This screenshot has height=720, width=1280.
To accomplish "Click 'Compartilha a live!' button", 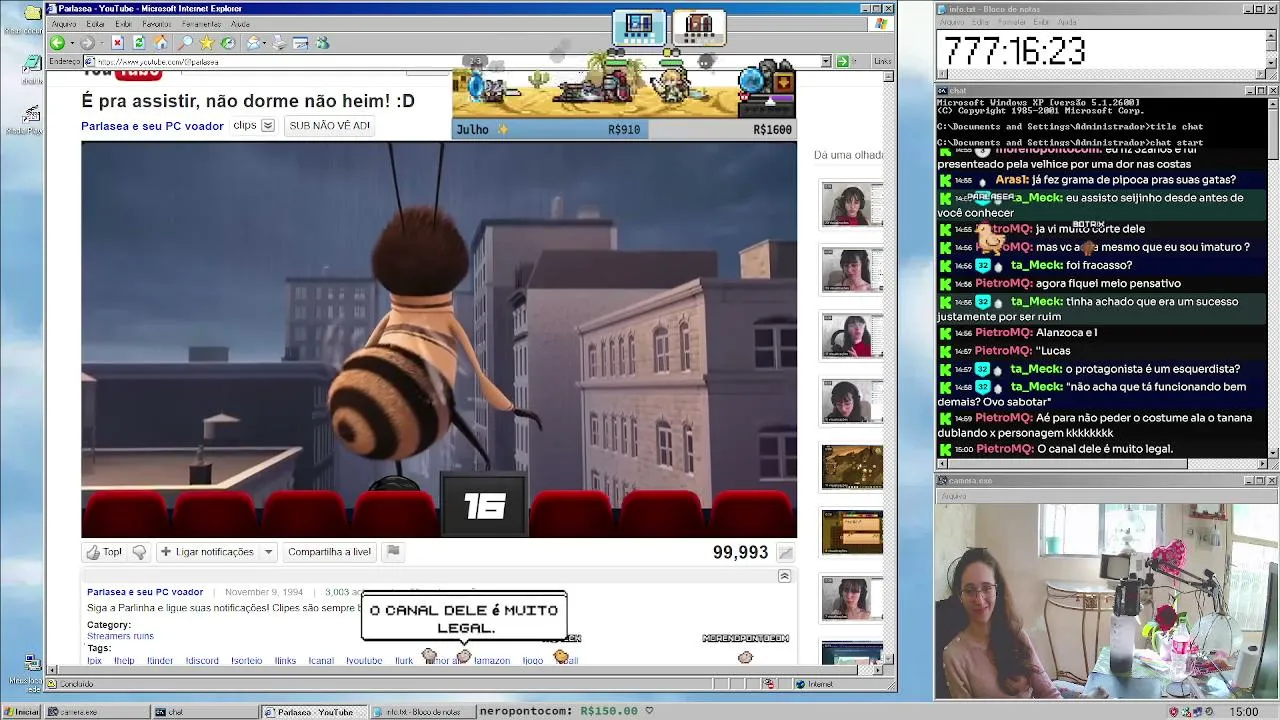I will click(x=329, y=552).
